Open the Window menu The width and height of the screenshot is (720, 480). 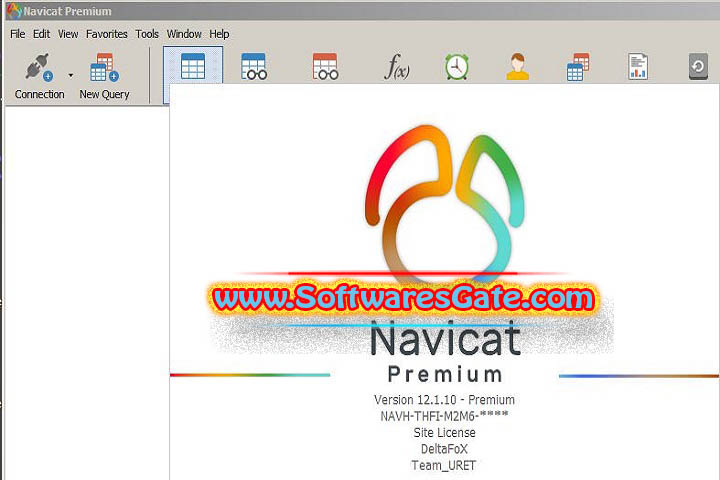tap(184, 34)
